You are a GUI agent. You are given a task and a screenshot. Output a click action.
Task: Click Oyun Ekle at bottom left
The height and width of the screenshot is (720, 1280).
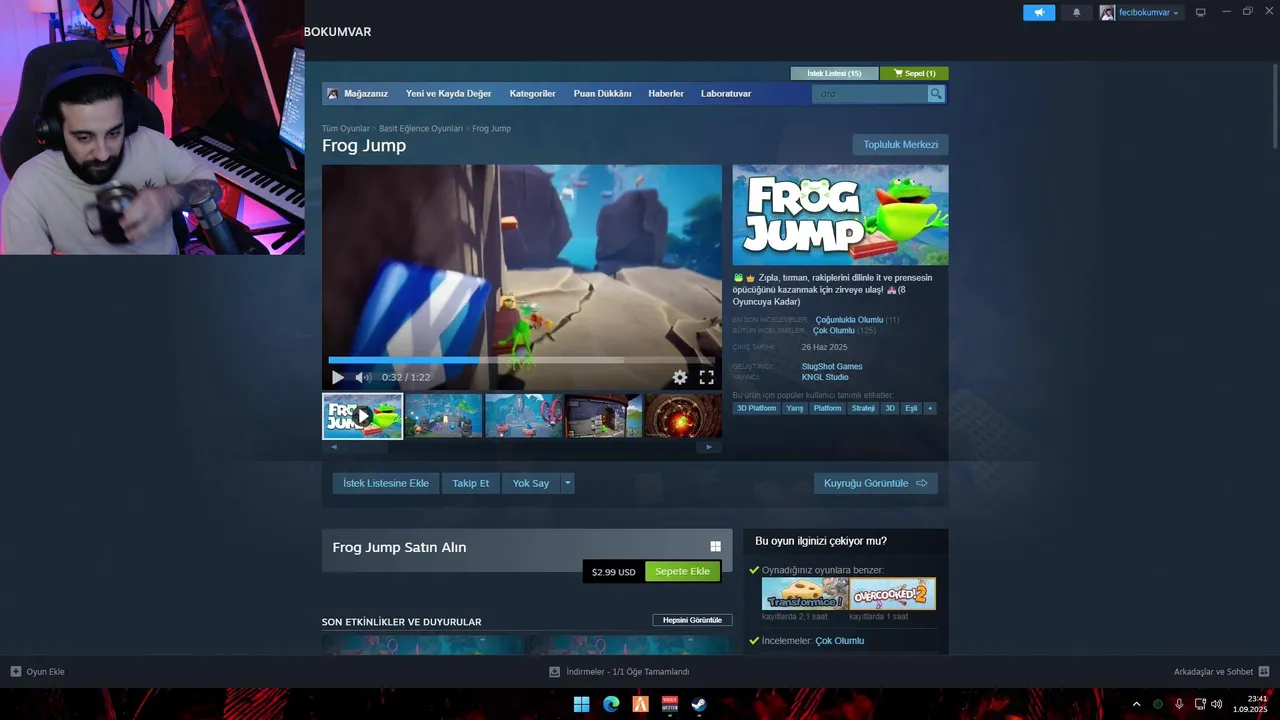pos(37,672)
